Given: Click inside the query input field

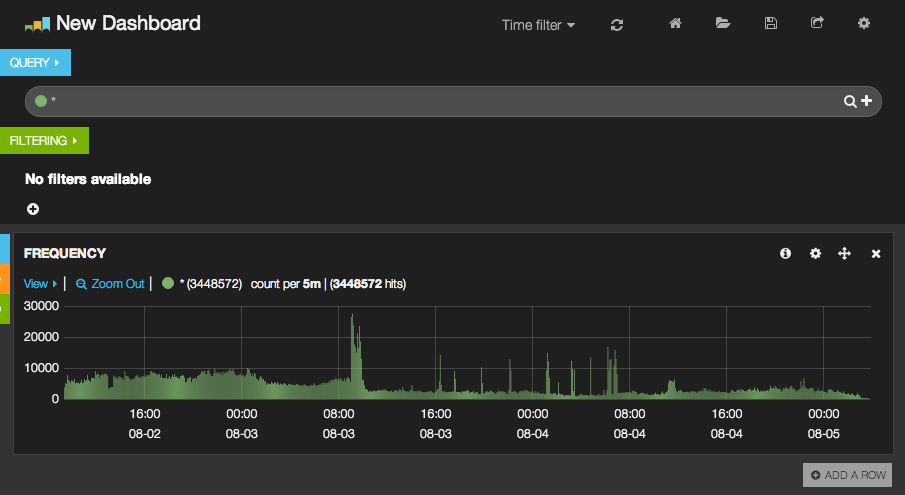Looking at the screenshot, I should pos(453,102).
